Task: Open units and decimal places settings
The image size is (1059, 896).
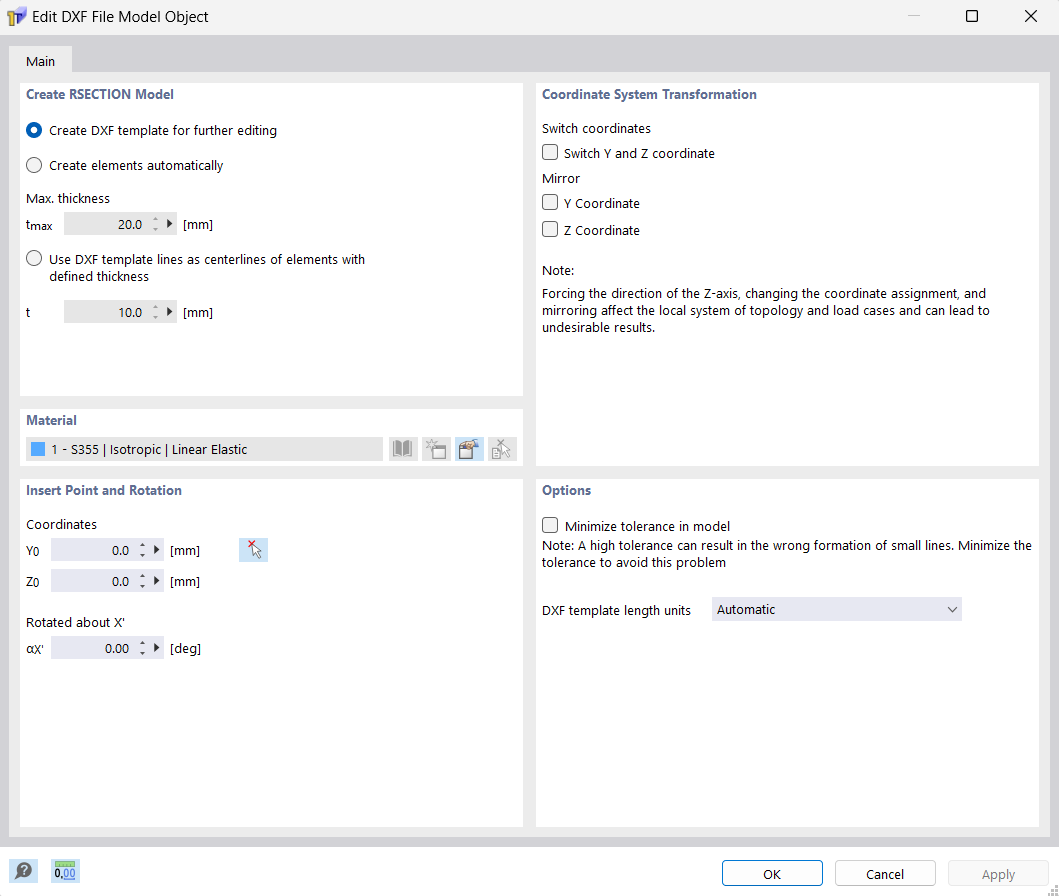Action: coord(64,870)
